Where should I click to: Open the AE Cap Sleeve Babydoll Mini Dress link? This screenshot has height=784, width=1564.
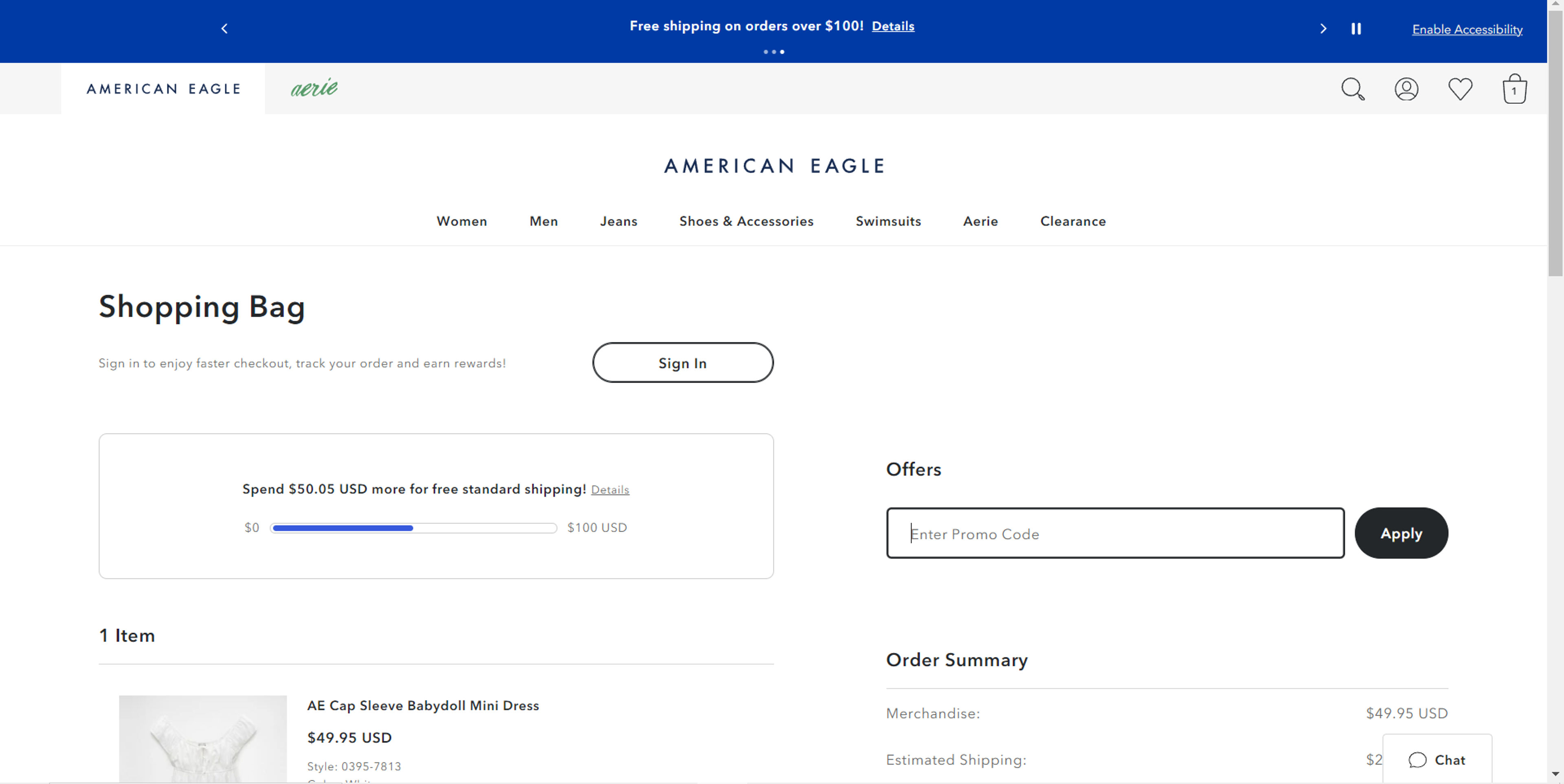(x=423, y=706)
